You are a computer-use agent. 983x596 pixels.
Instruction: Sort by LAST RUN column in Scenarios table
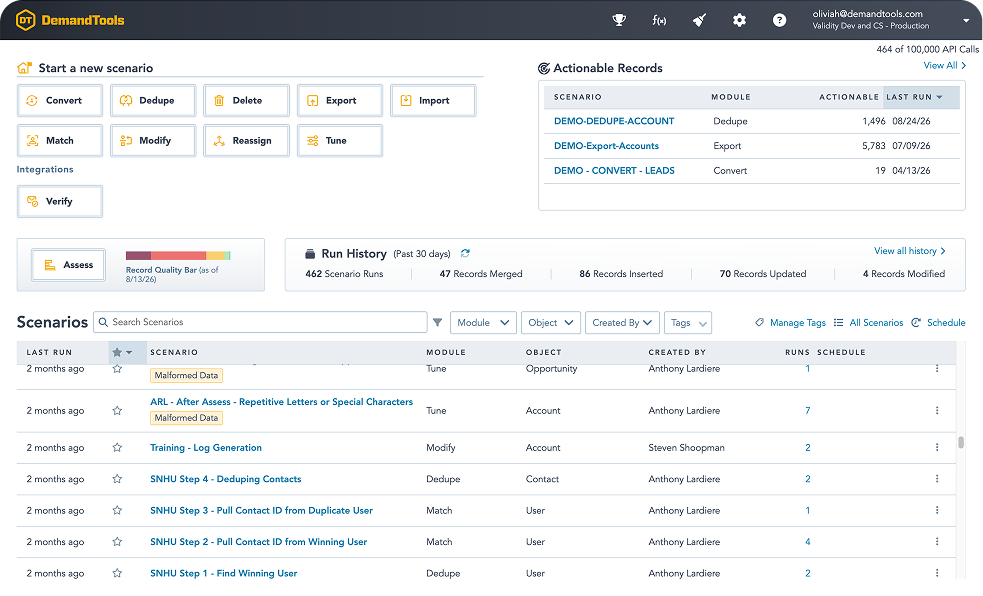pos(49,352)
